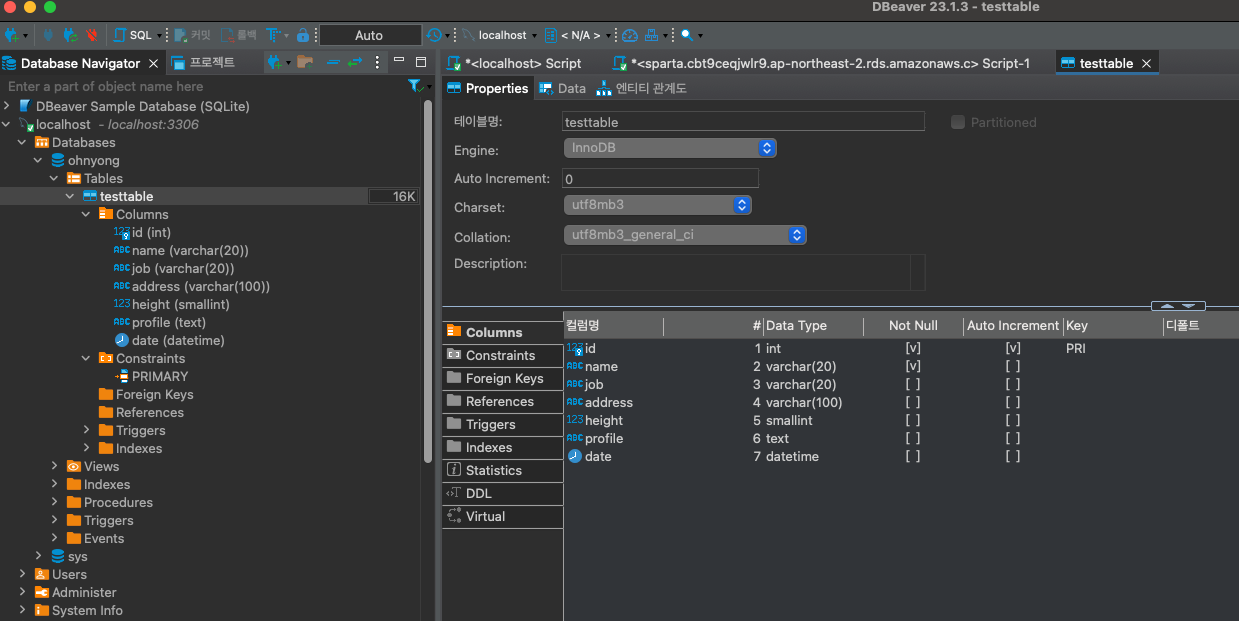
Task: Open the Triggers section in side list
Action: point(502,424)
